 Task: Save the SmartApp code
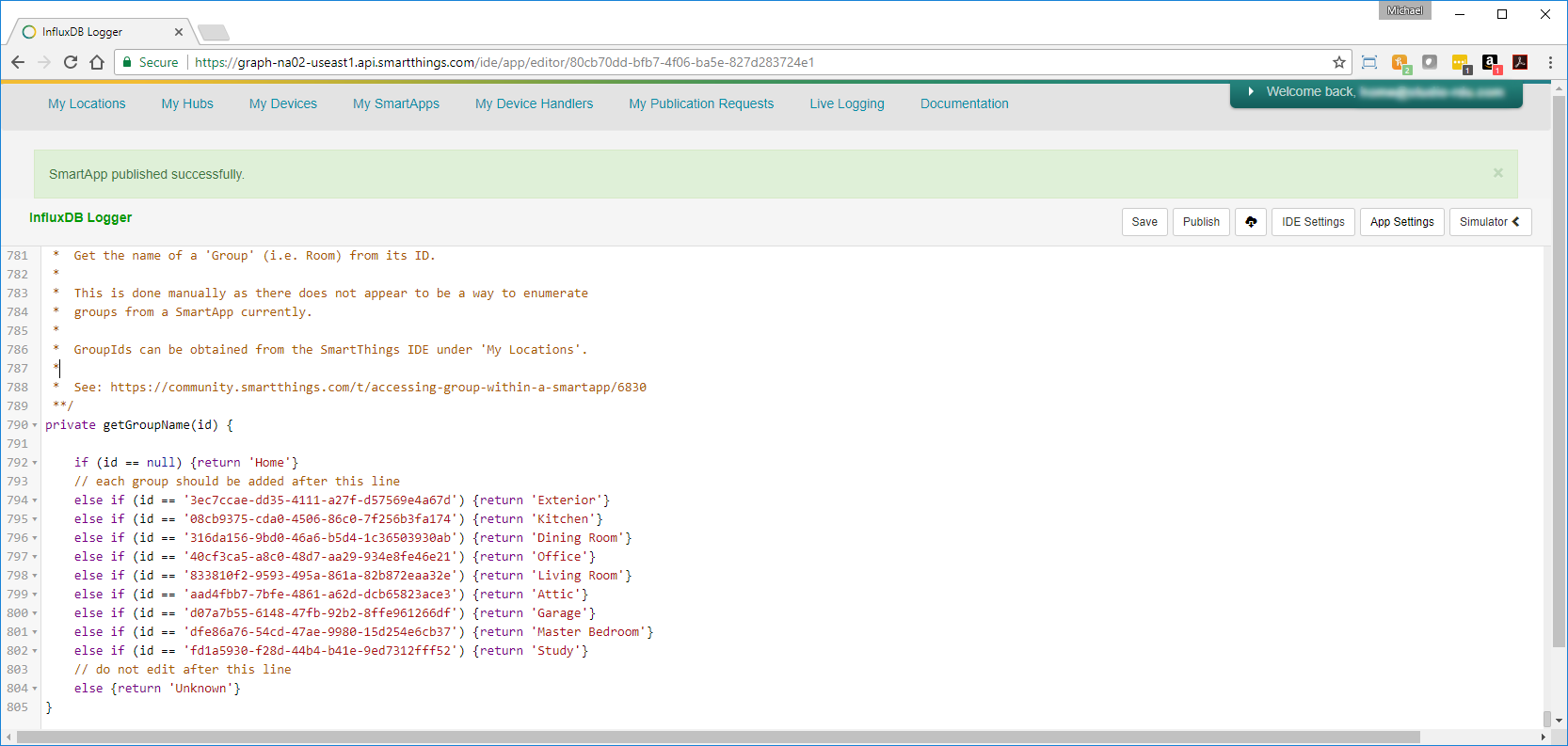1144,222
